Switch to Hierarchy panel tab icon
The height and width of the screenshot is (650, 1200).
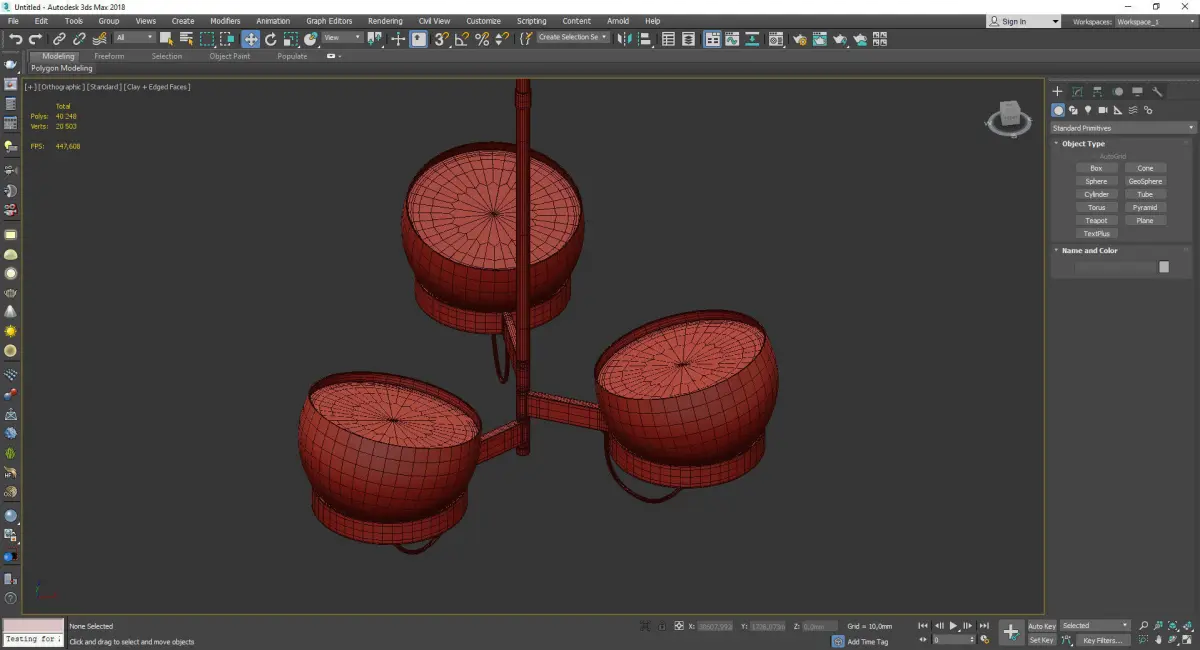pos(1097,91)
